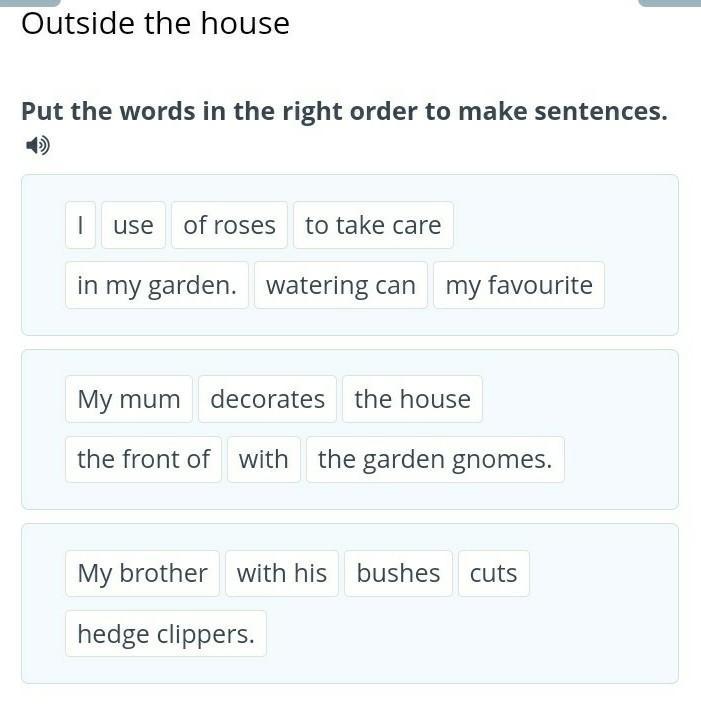Select the "hedge clippers." tile
The image size is (701, 711).
(x=166, y=633)
